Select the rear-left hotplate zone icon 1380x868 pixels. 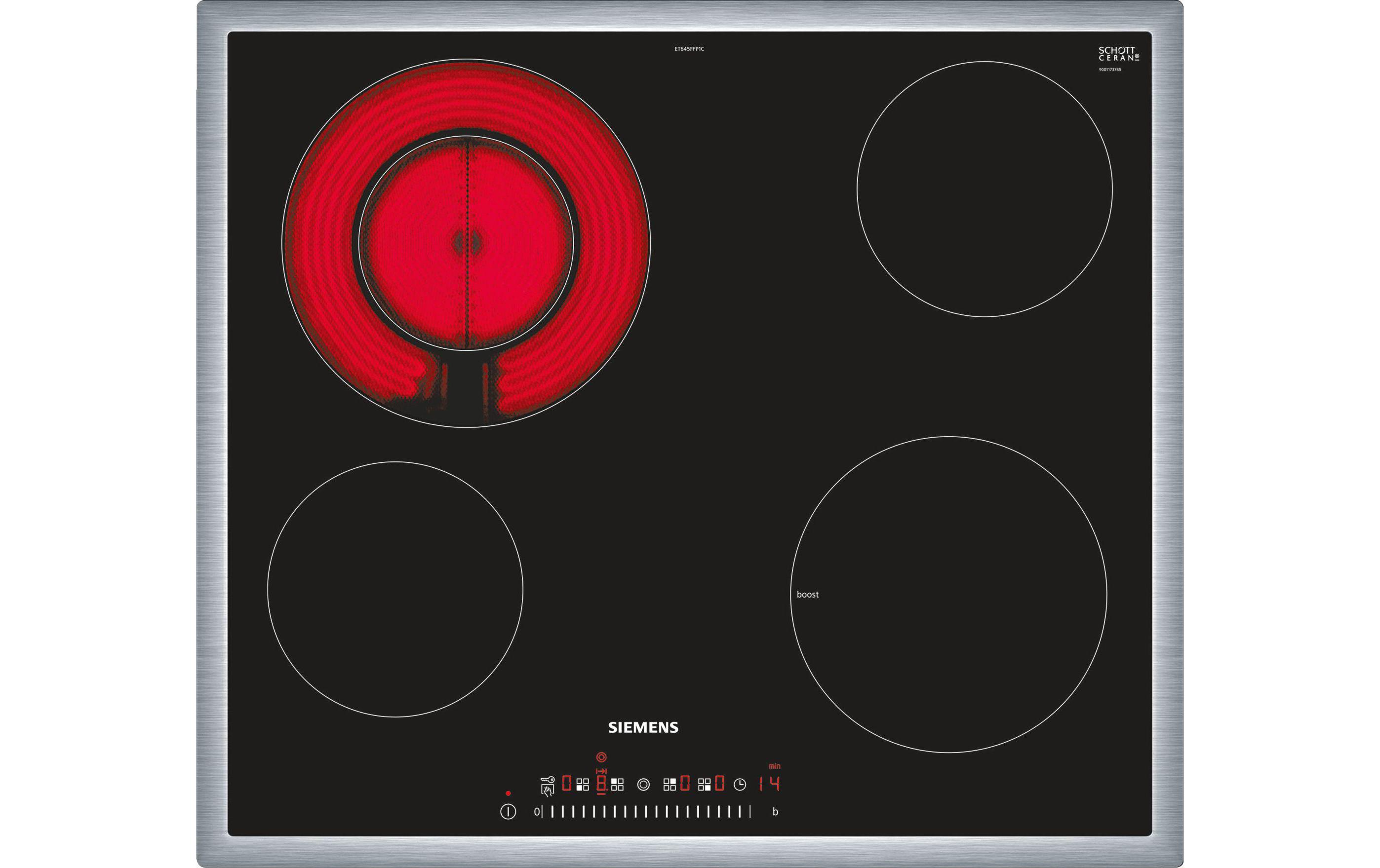point(617,784)
